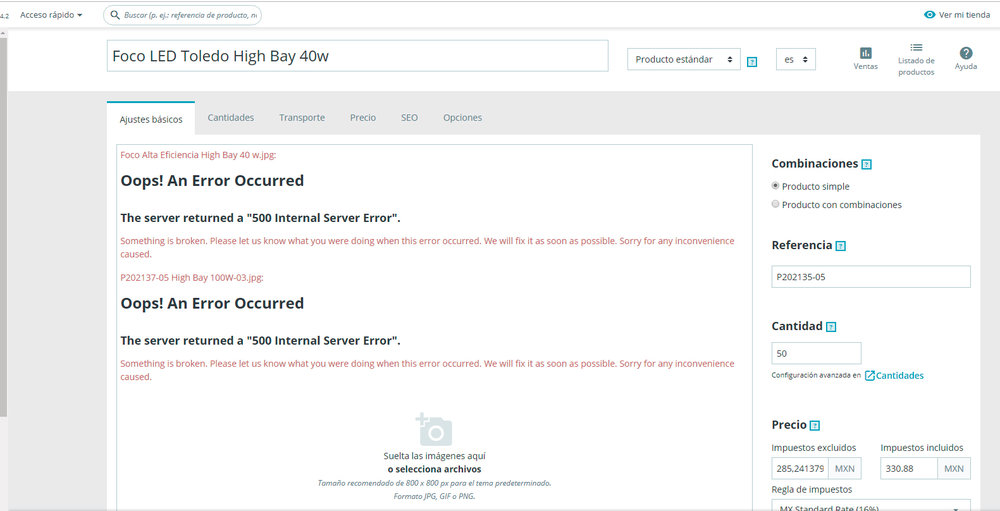Click error filename P202137-05 High Bay 100W-03.jpg
The image size is (1000, 511).
(x=192, y=278)
